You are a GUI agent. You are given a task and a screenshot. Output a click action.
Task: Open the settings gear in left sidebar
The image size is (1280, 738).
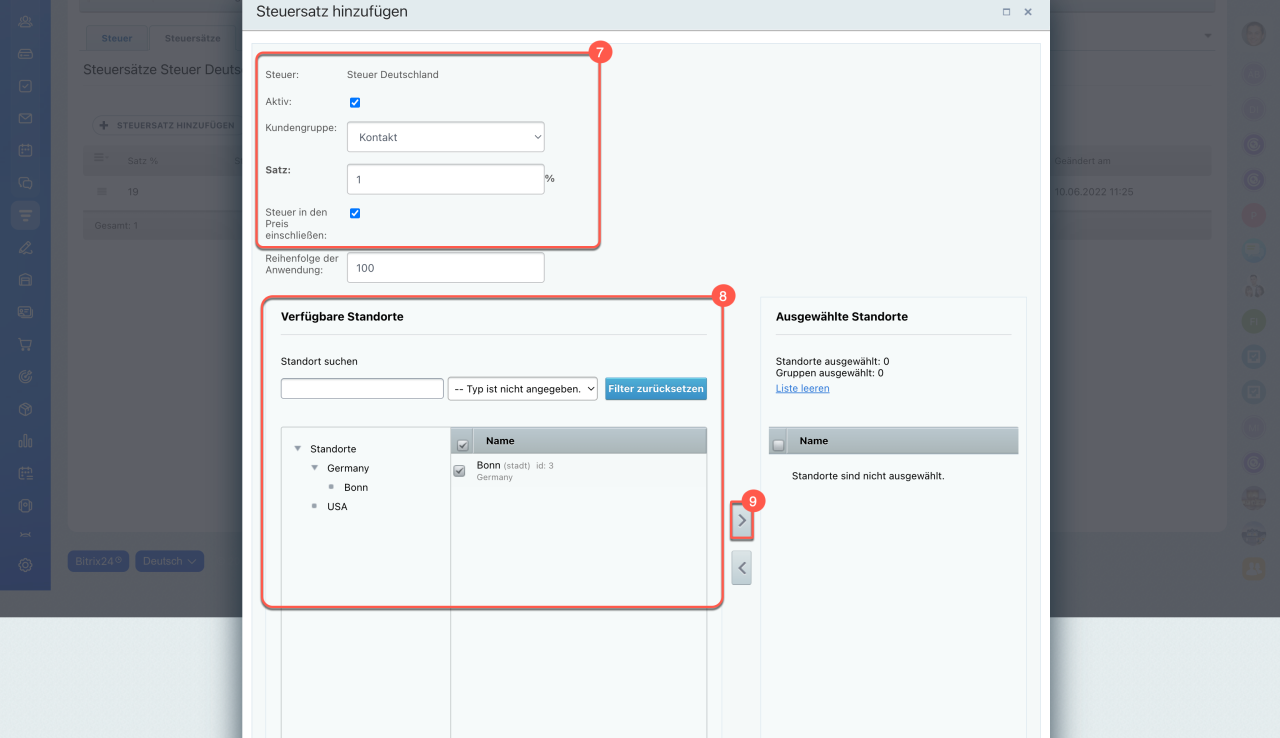point(25,565)
